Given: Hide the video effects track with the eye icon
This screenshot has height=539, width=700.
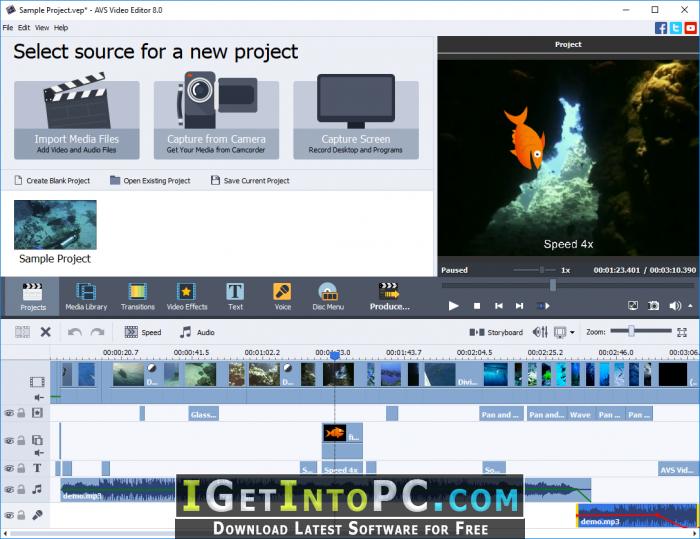Looking at the screenshot, I should coord(9,413).
